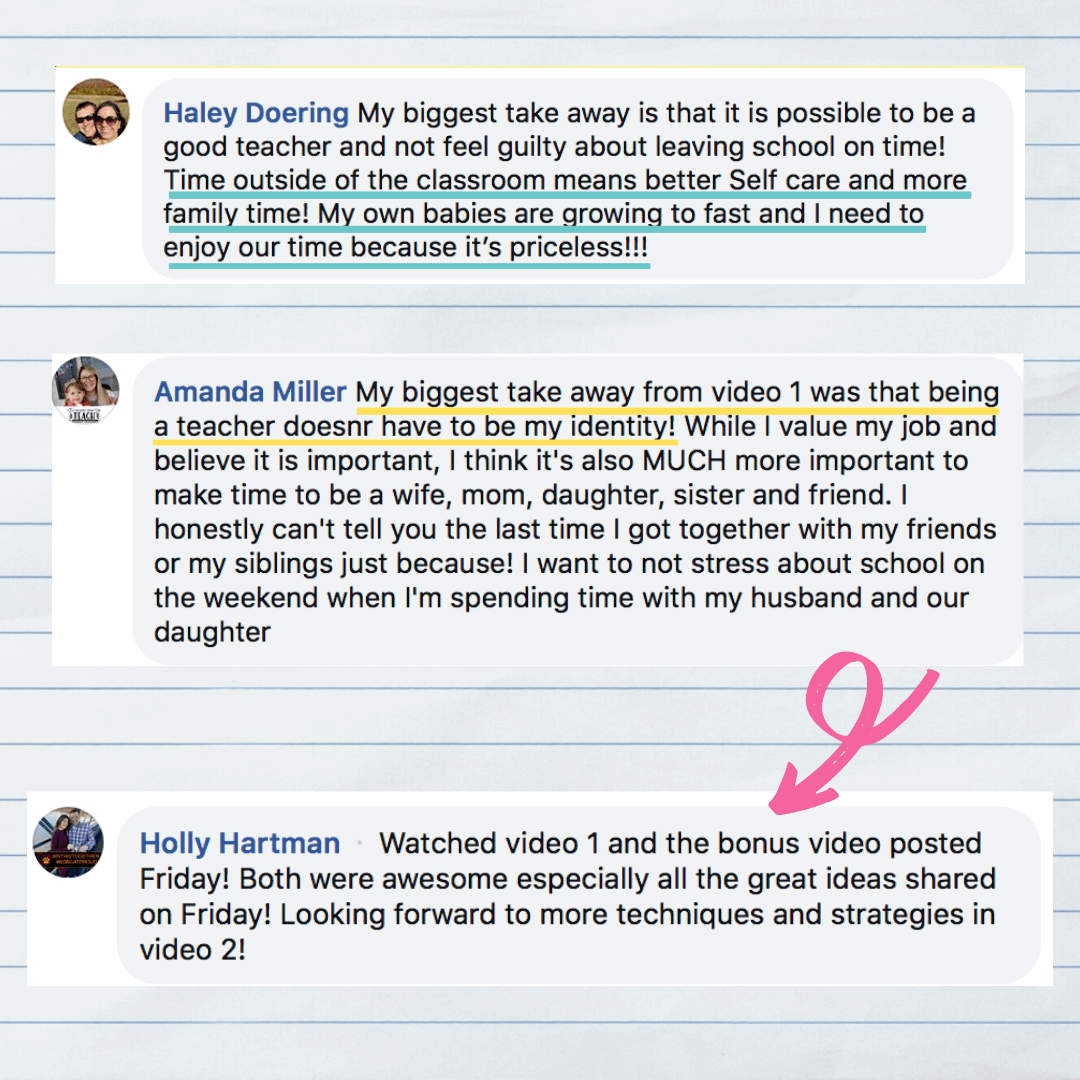Open Holly Hartman's profile name link
This screenshot has width=1080, height=1080.
click(240, 843)
